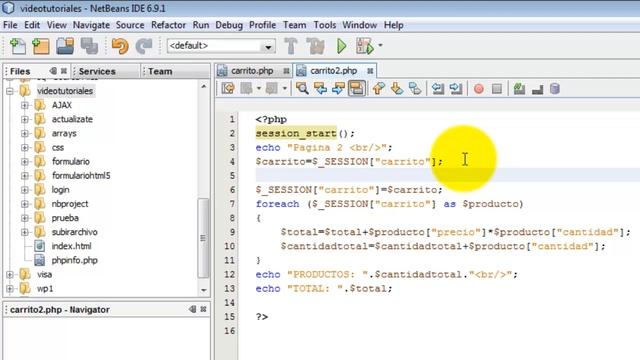Close the Navigator panel

203,309
